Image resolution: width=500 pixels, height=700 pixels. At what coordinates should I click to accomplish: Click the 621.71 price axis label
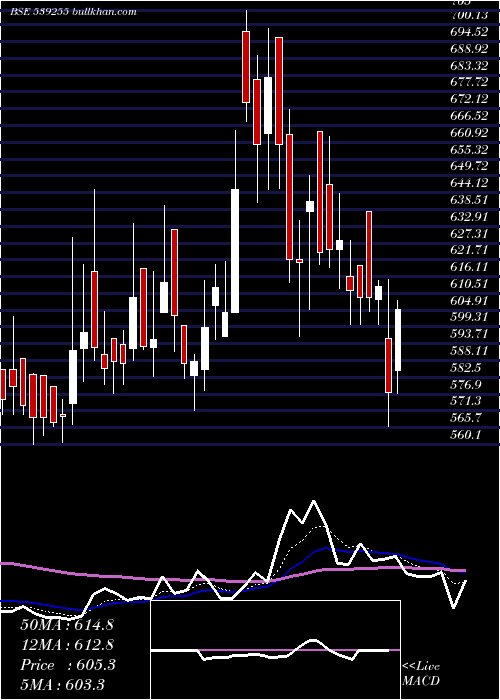coord(470,250)
